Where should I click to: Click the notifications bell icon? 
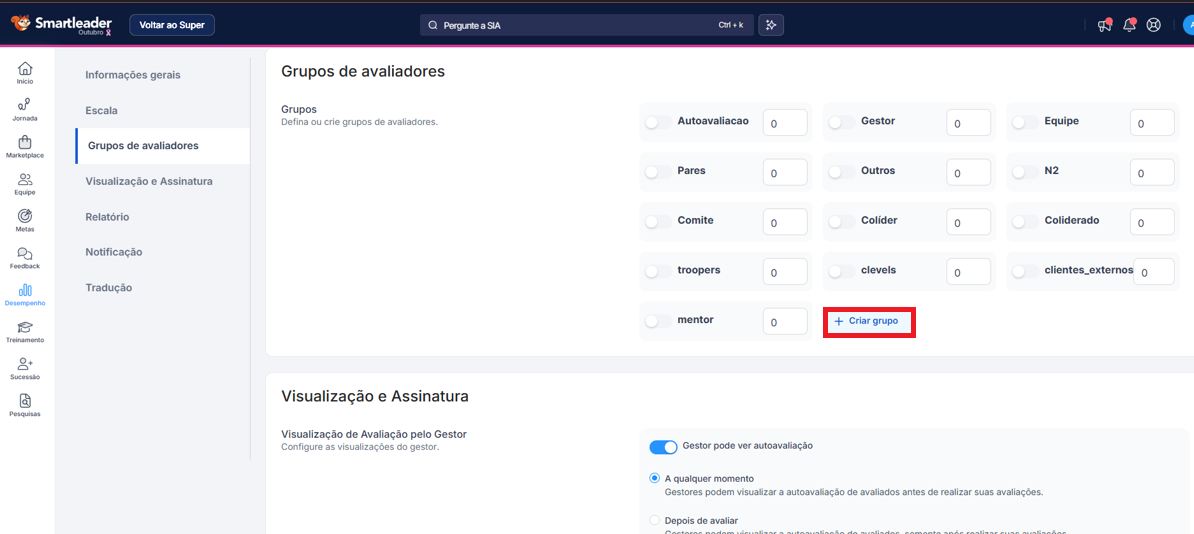click(x=1129, y=25)
